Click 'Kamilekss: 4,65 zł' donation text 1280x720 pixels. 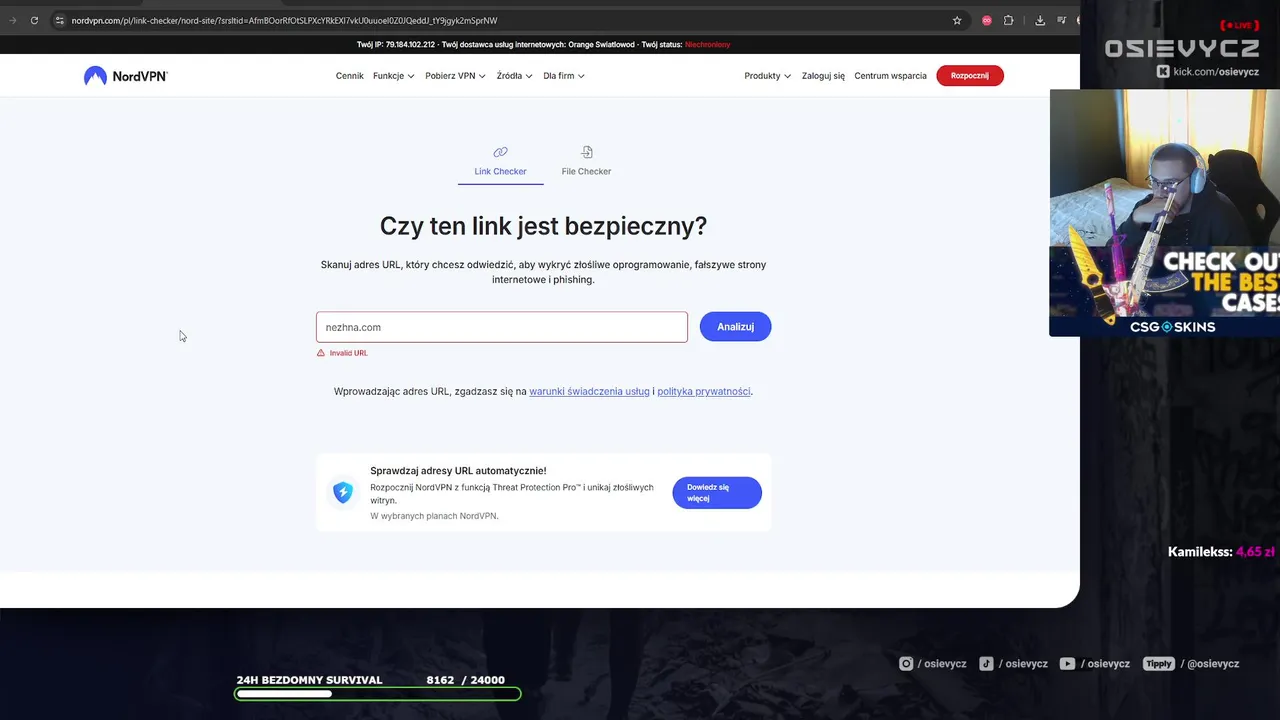click(1221, 552)
